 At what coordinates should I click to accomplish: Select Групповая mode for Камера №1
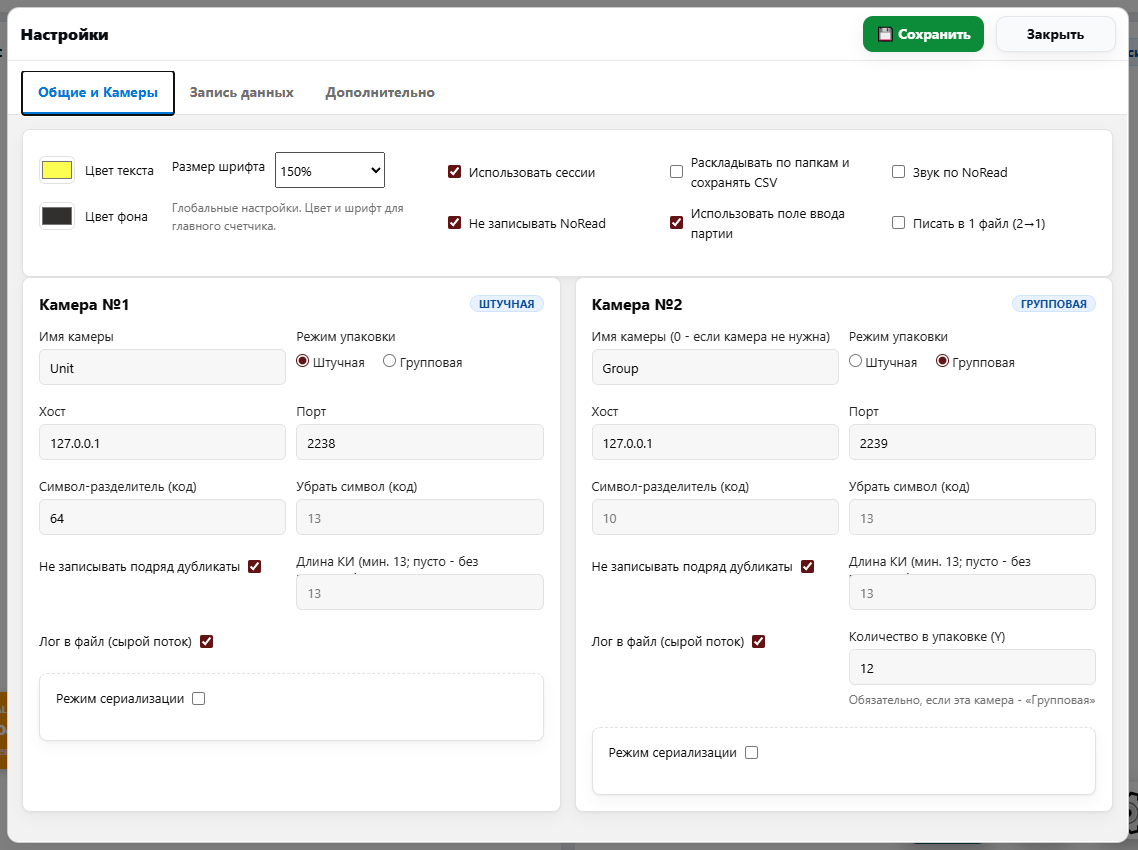pyautogui.click(x=390, y=361)
